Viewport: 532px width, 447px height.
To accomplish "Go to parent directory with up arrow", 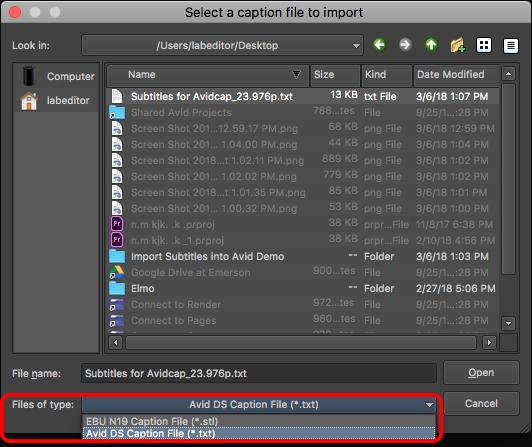I will pyautogui.click(x=431, y=45).
